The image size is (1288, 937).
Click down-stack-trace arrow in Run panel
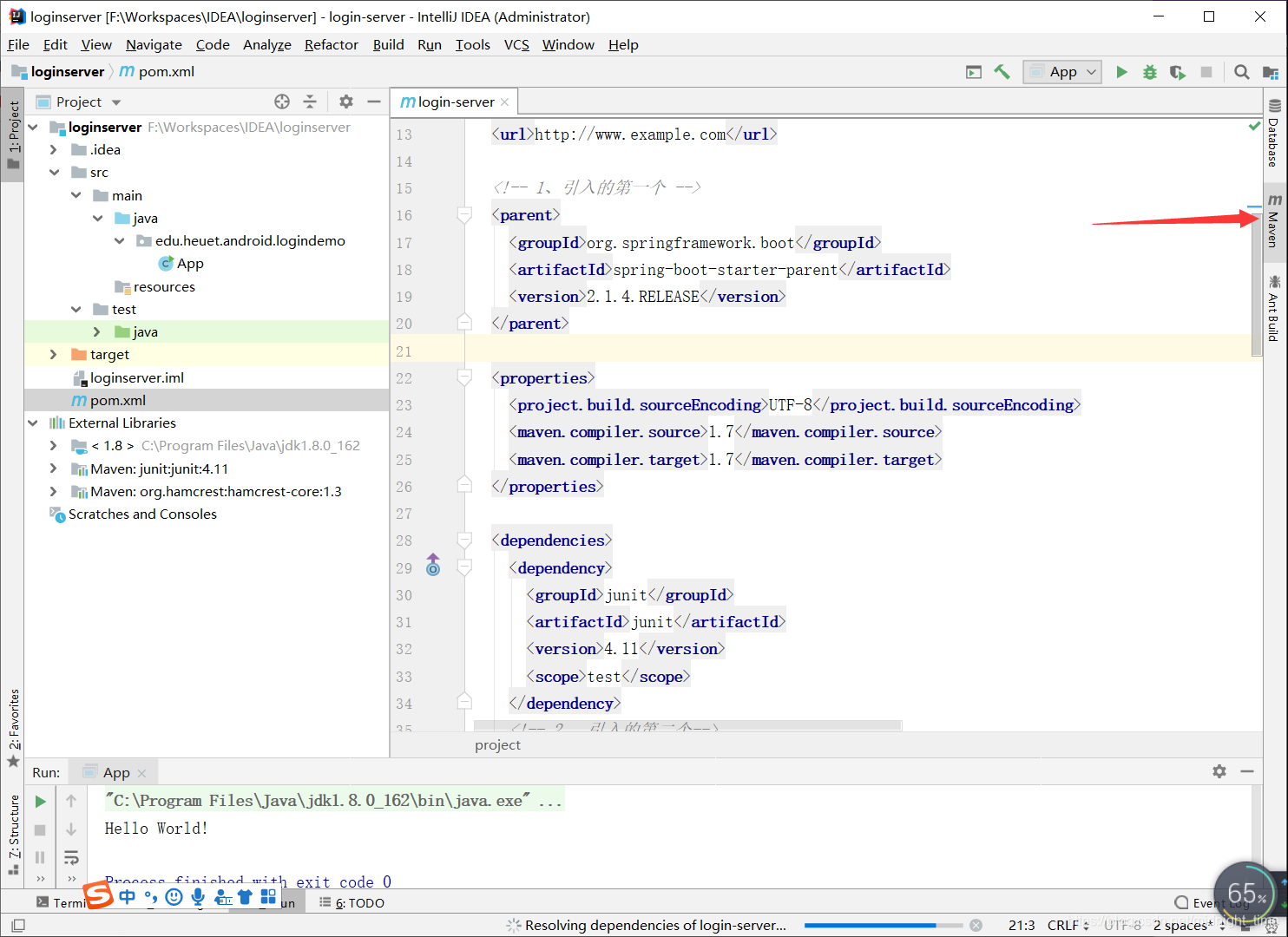tap(71, 830)
